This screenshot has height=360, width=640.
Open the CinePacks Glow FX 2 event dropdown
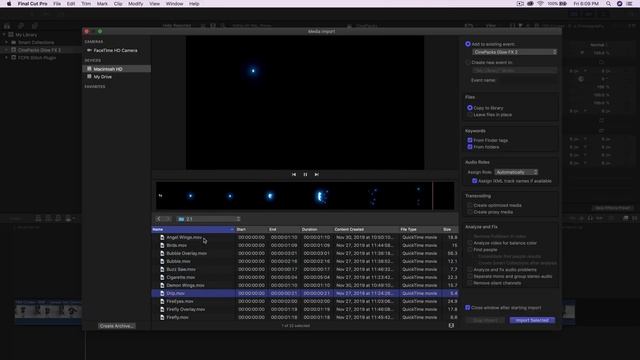click(515, 52)
